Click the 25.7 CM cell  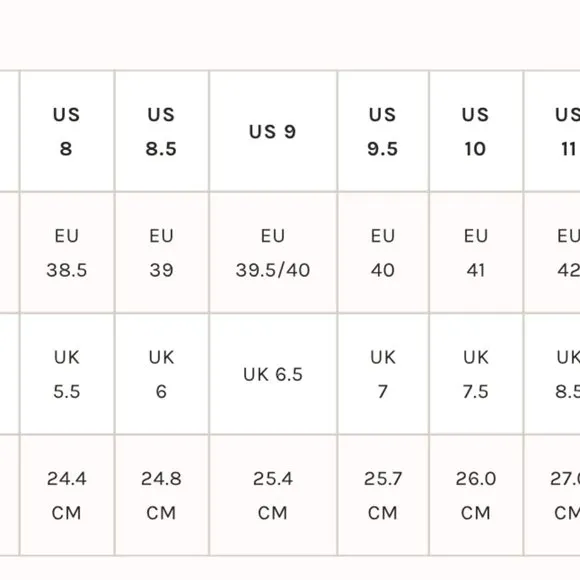point(383,495)
